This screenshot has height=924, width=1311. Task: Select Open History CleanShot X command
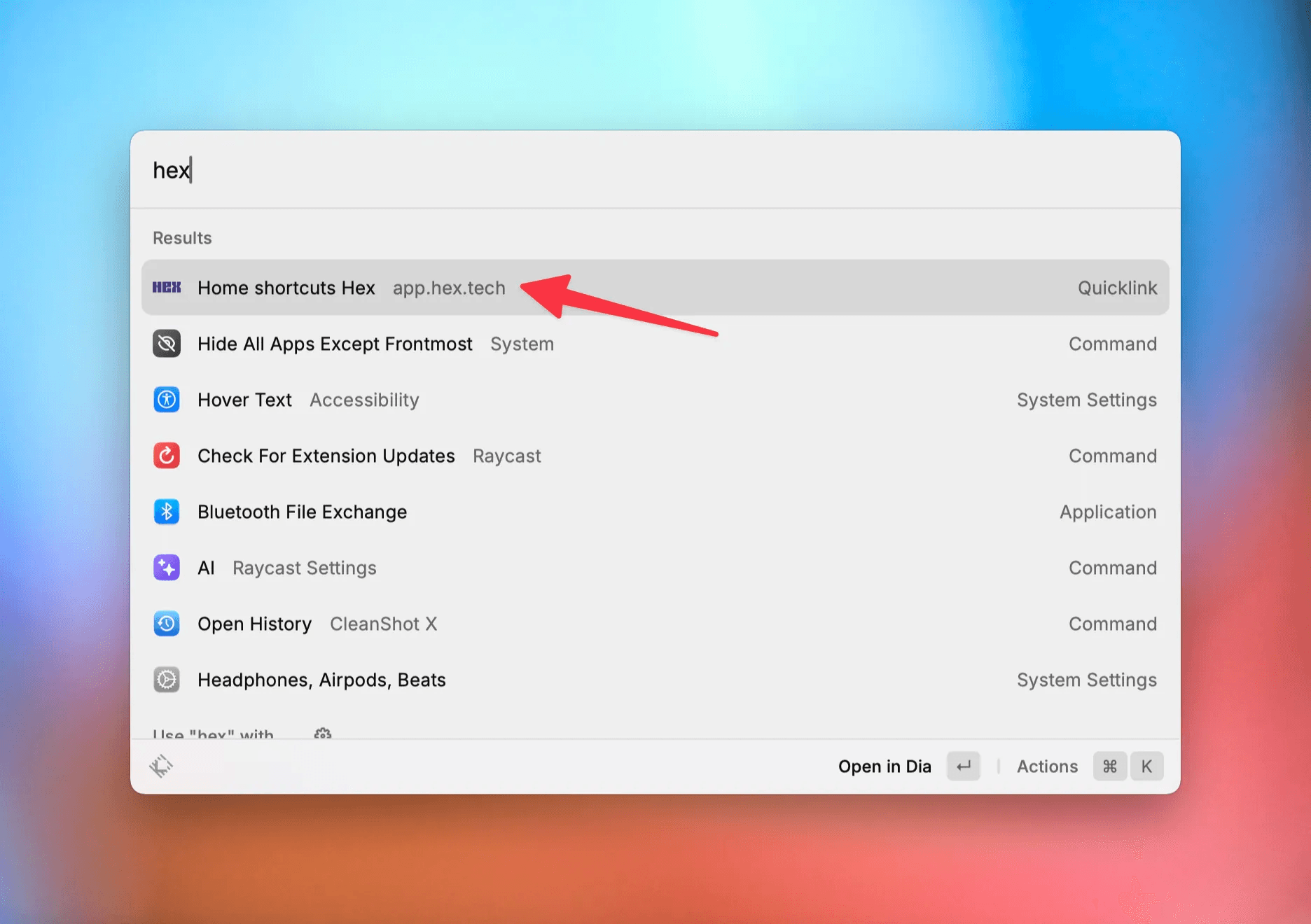click(x=655, y=624)
